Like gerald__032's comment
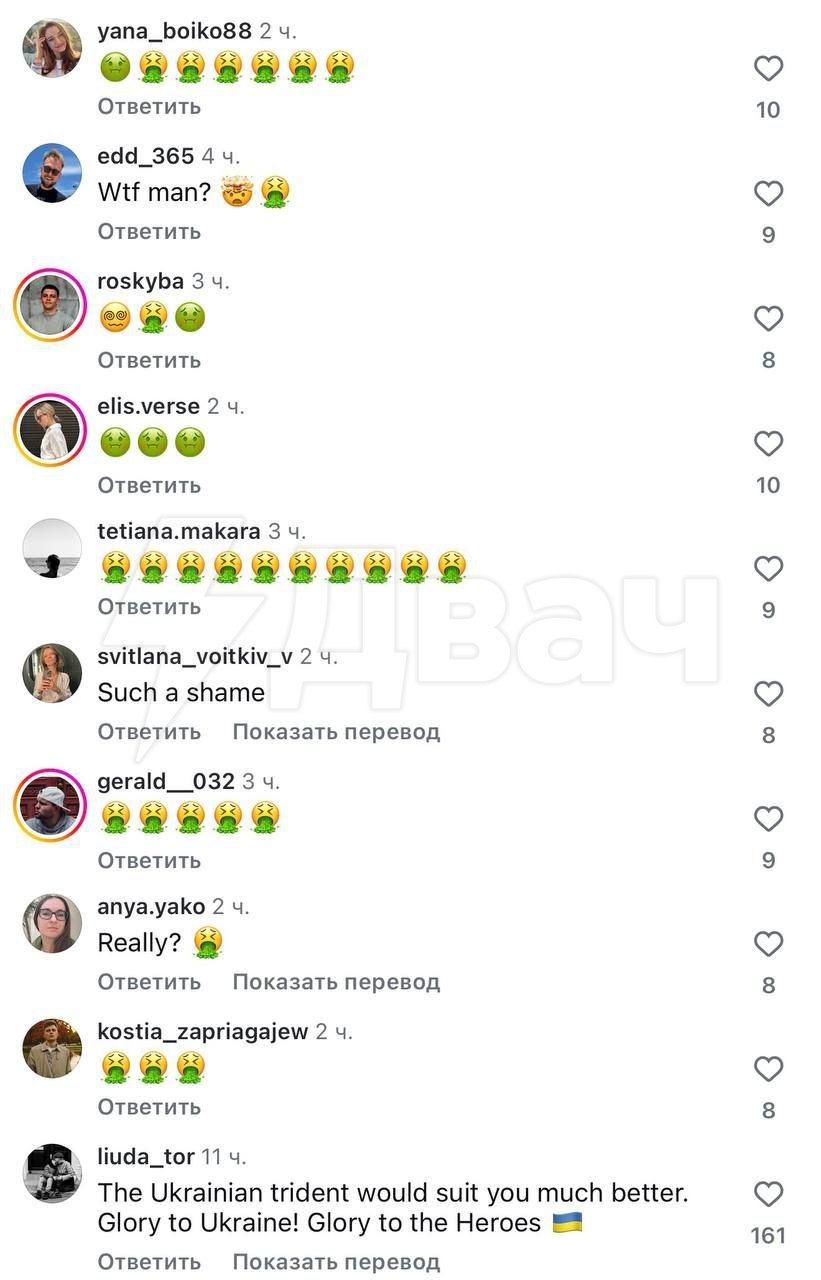This screenshot has height=1280, width=821. [768, 819]
